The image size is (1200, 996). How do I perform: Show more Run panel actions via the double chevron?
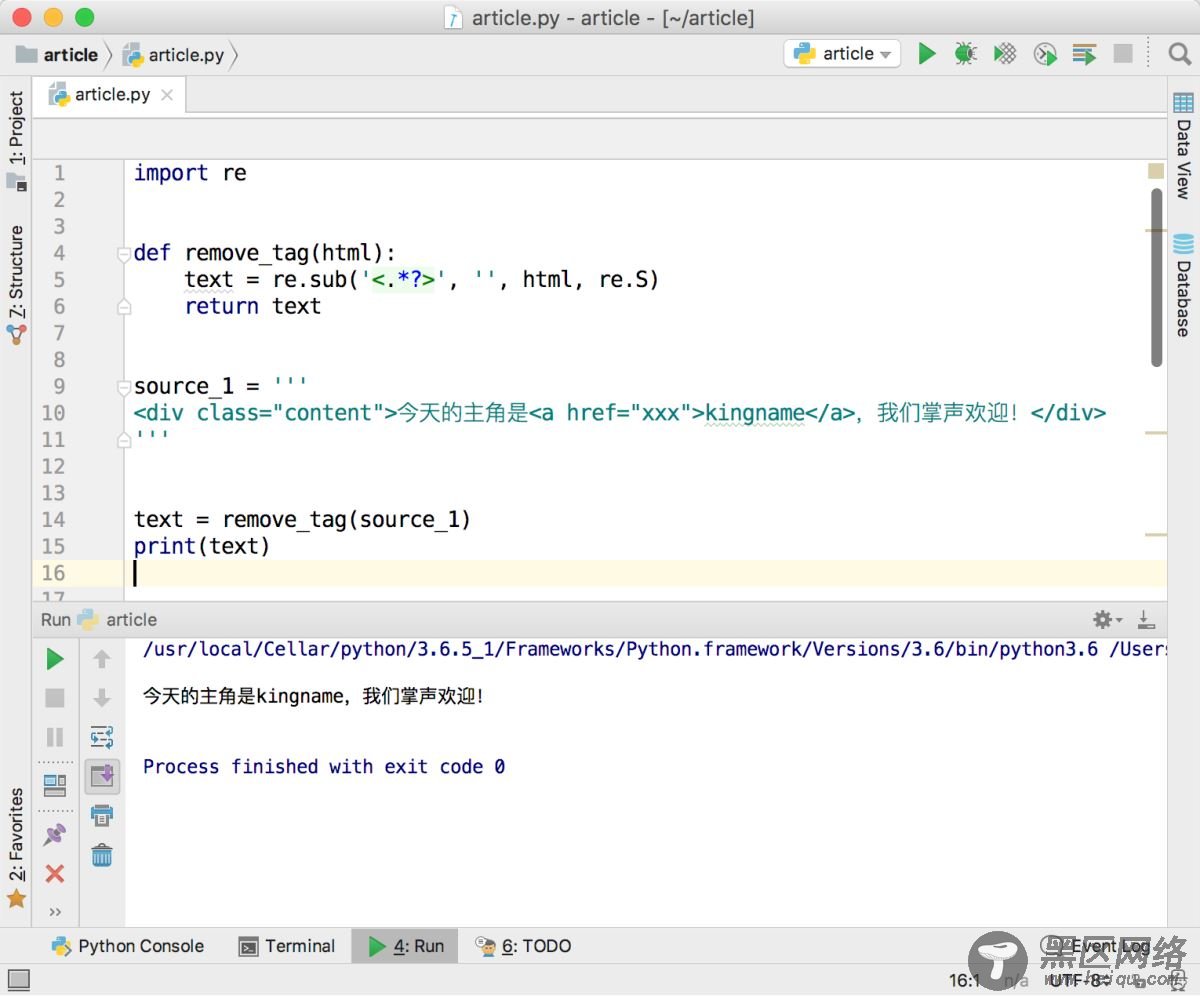coord(55,912)
